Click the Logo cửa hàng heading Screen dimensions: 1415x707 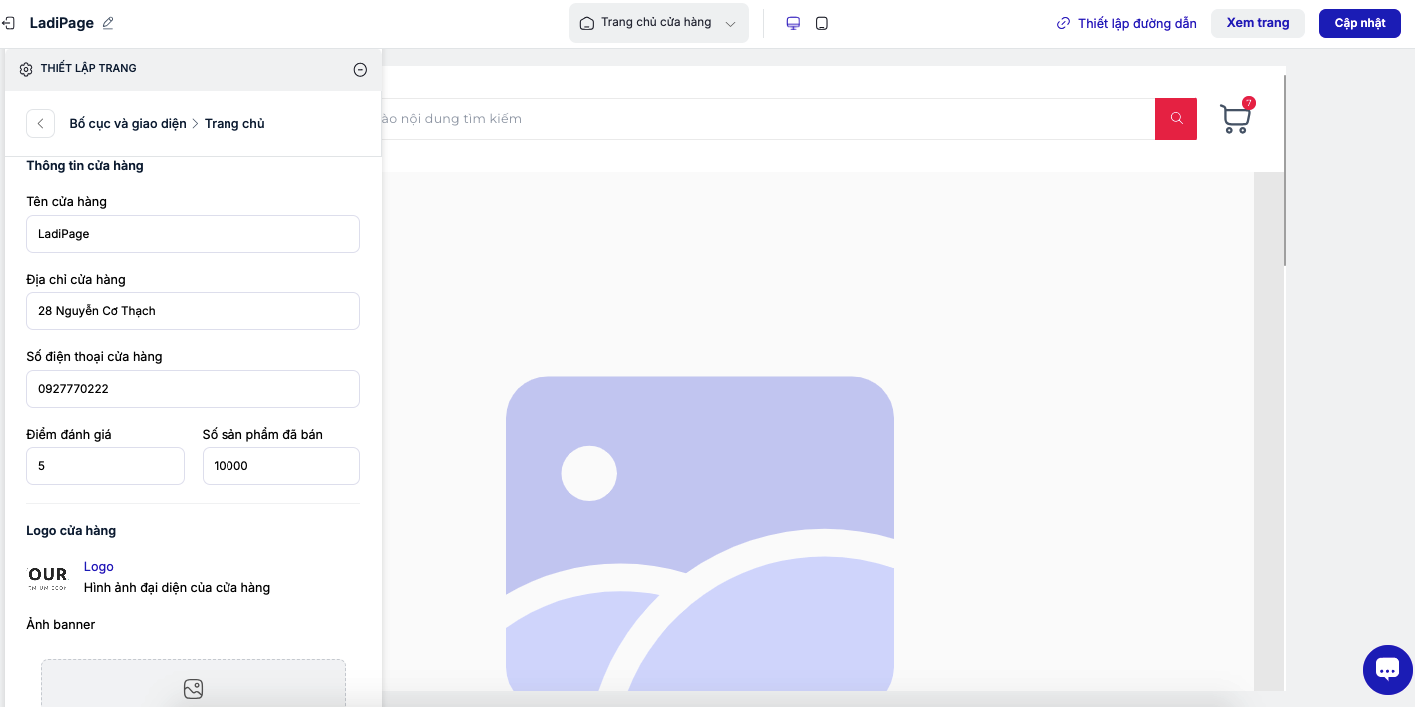pyautogui.click(x=71, y=531)
